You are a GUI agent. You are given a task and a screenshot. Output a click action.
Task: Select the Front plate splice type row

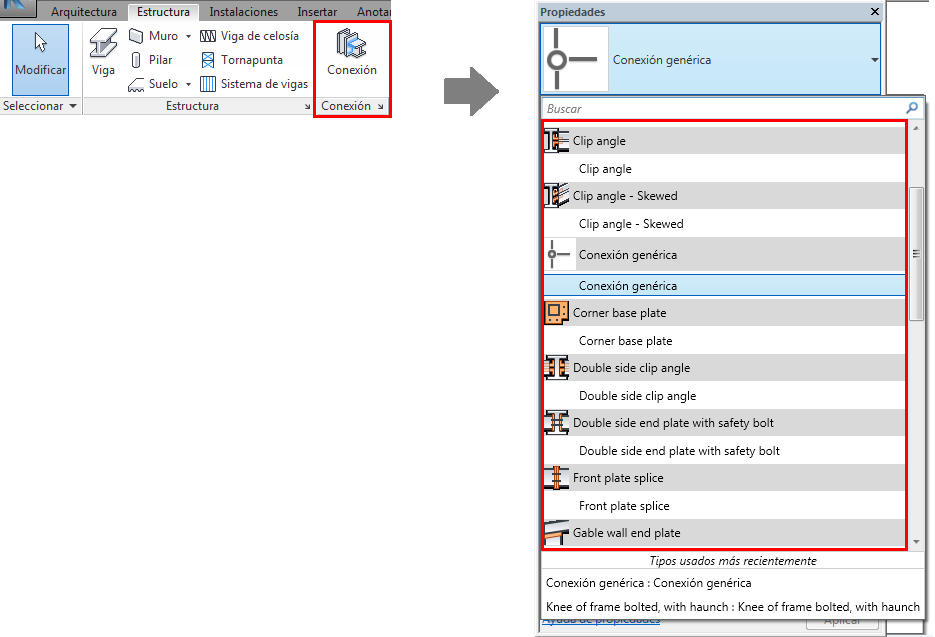coord(724,506)
